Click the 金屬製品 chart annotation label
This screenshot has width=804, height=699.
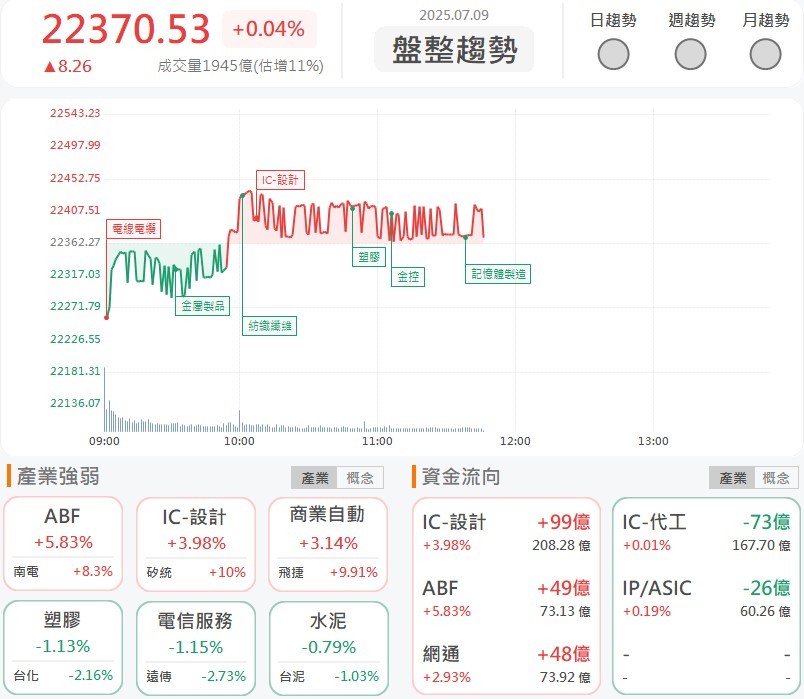[x=203, y=306]
